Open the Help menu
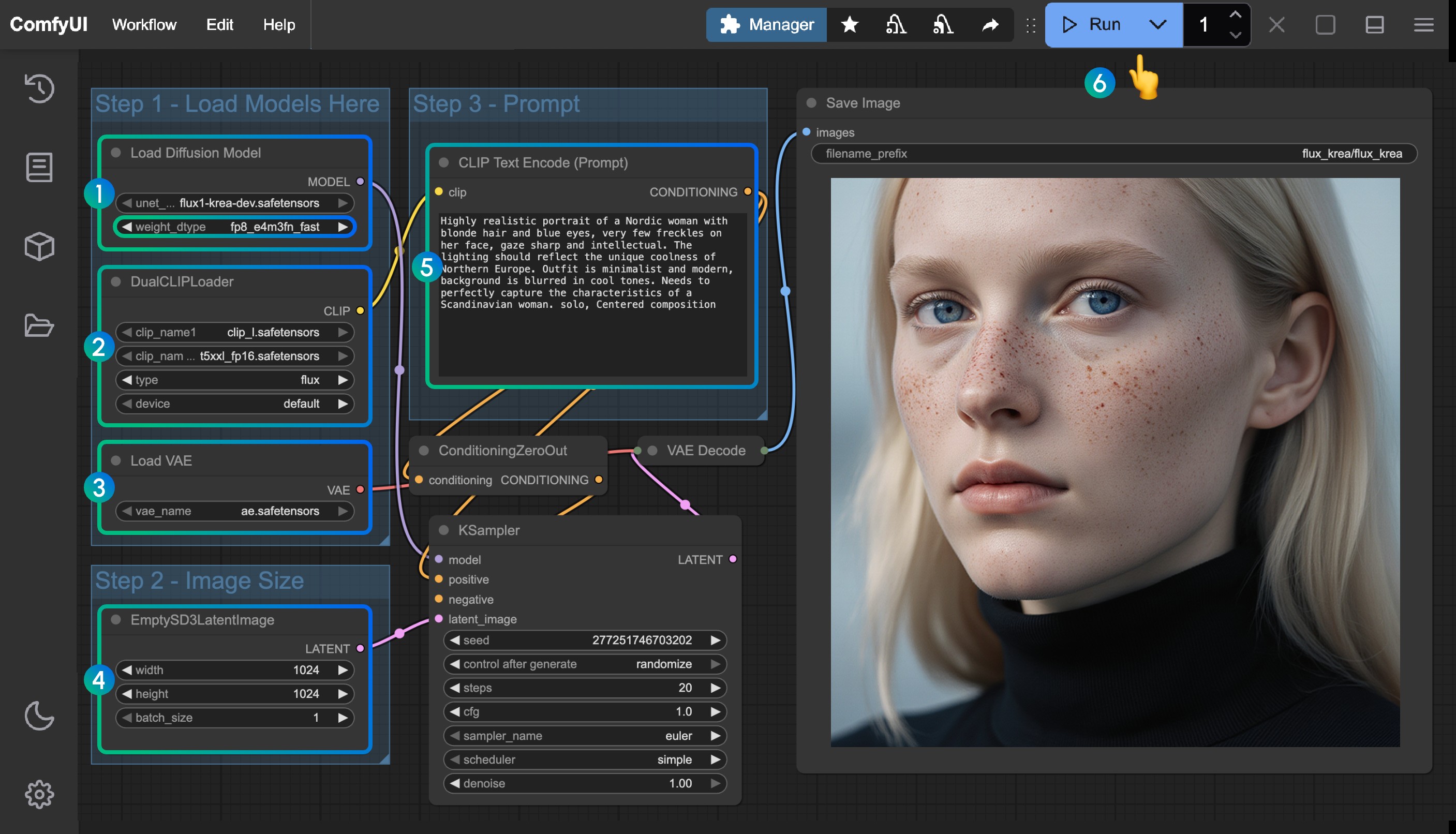 coord(278,24)
